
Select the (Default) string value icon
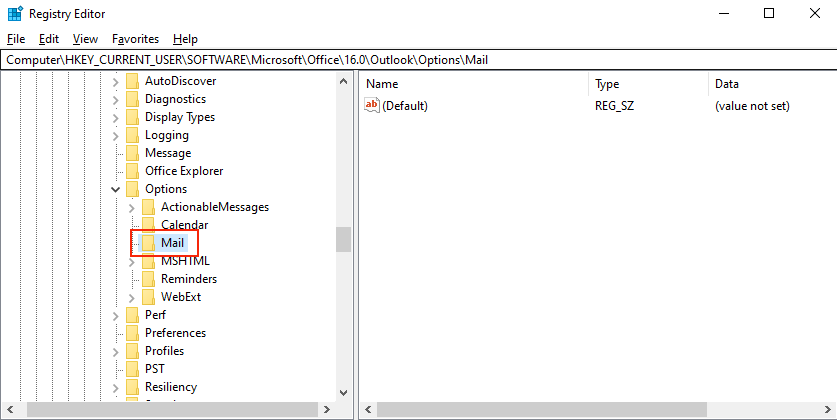[x=373, y=105]
